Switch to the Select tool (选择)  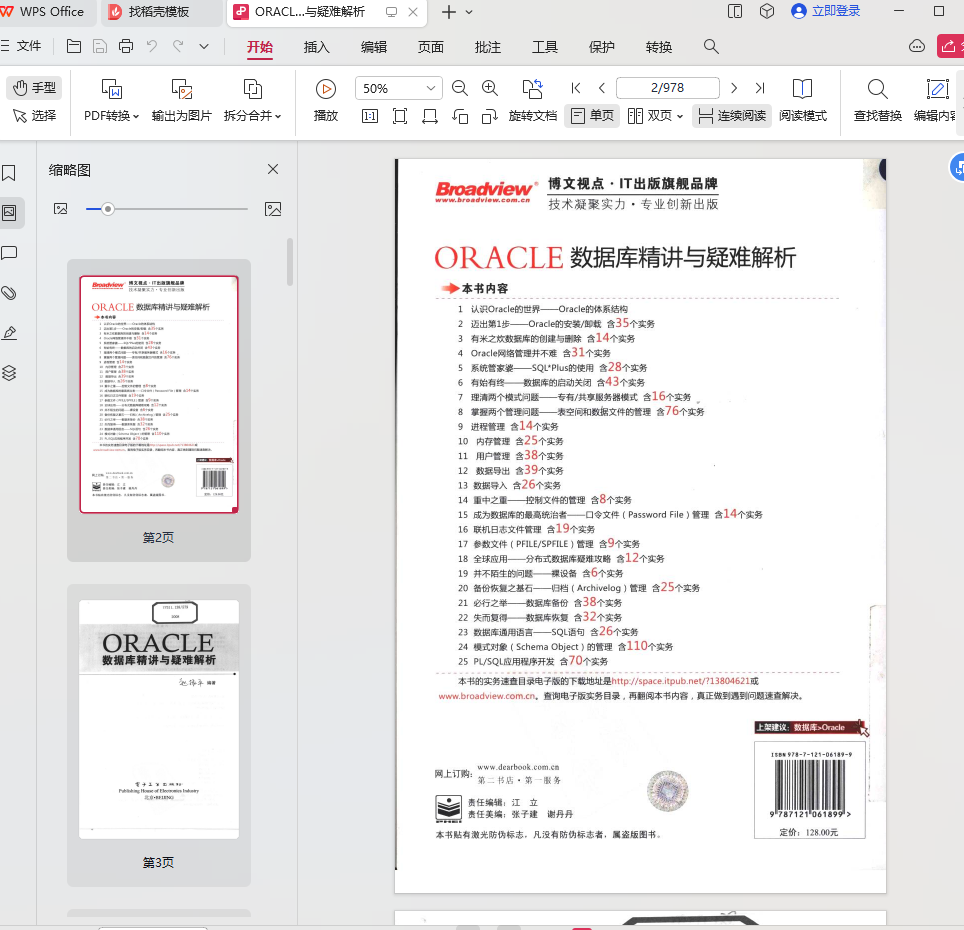click(x=34, y=116)
